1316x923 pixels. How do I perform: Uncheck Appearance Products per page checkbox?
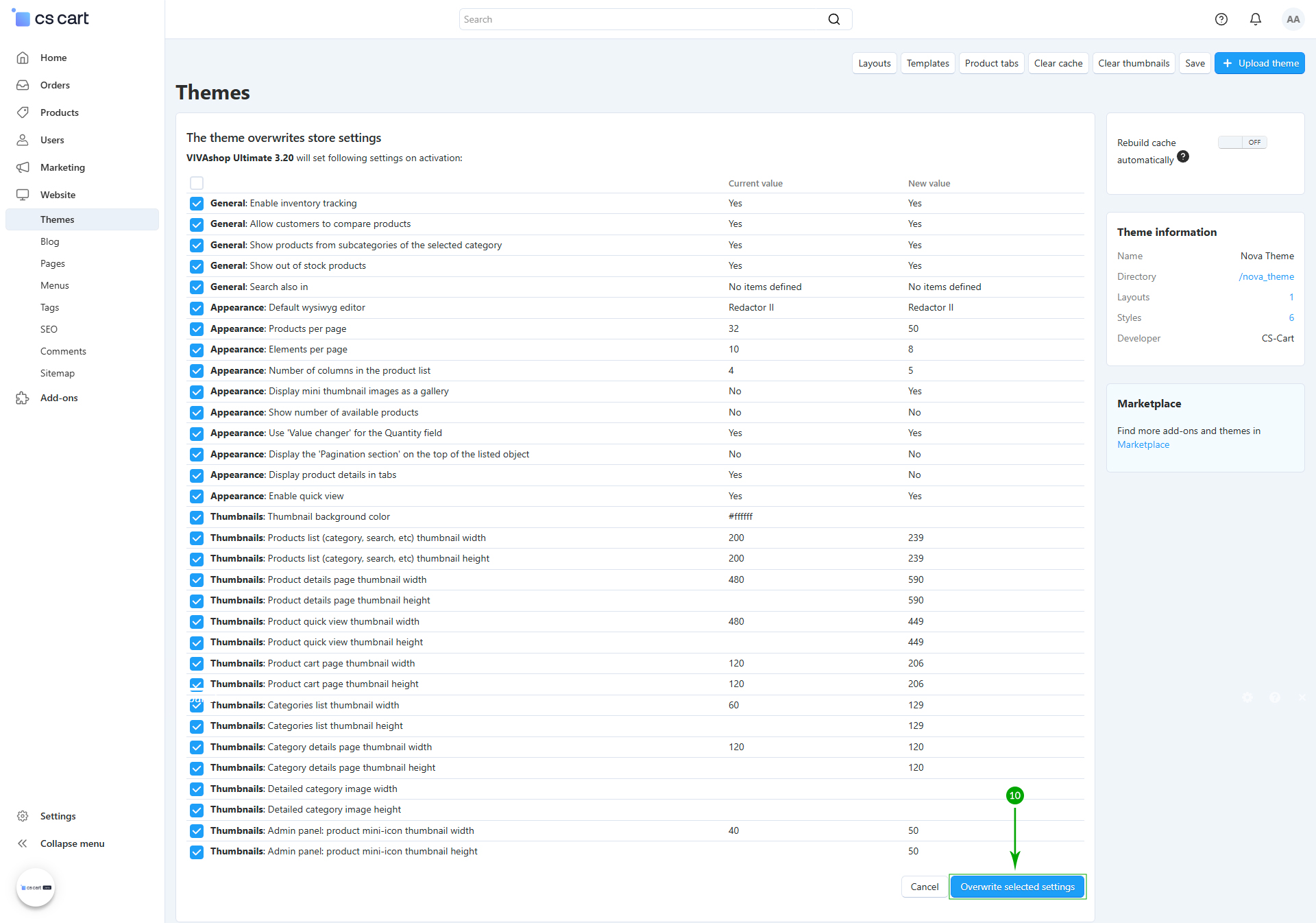[x=197, y=329]
